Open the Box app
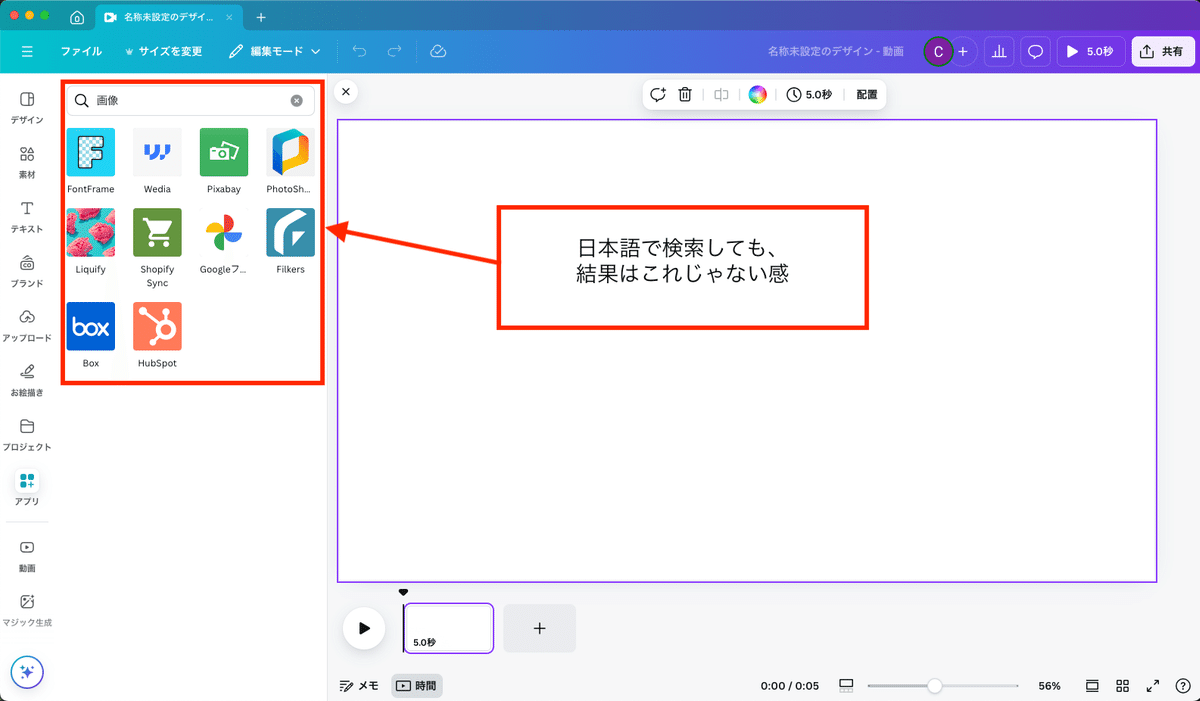The width and height of the screenshot is (1200, 701). click(x=90, y=326)
